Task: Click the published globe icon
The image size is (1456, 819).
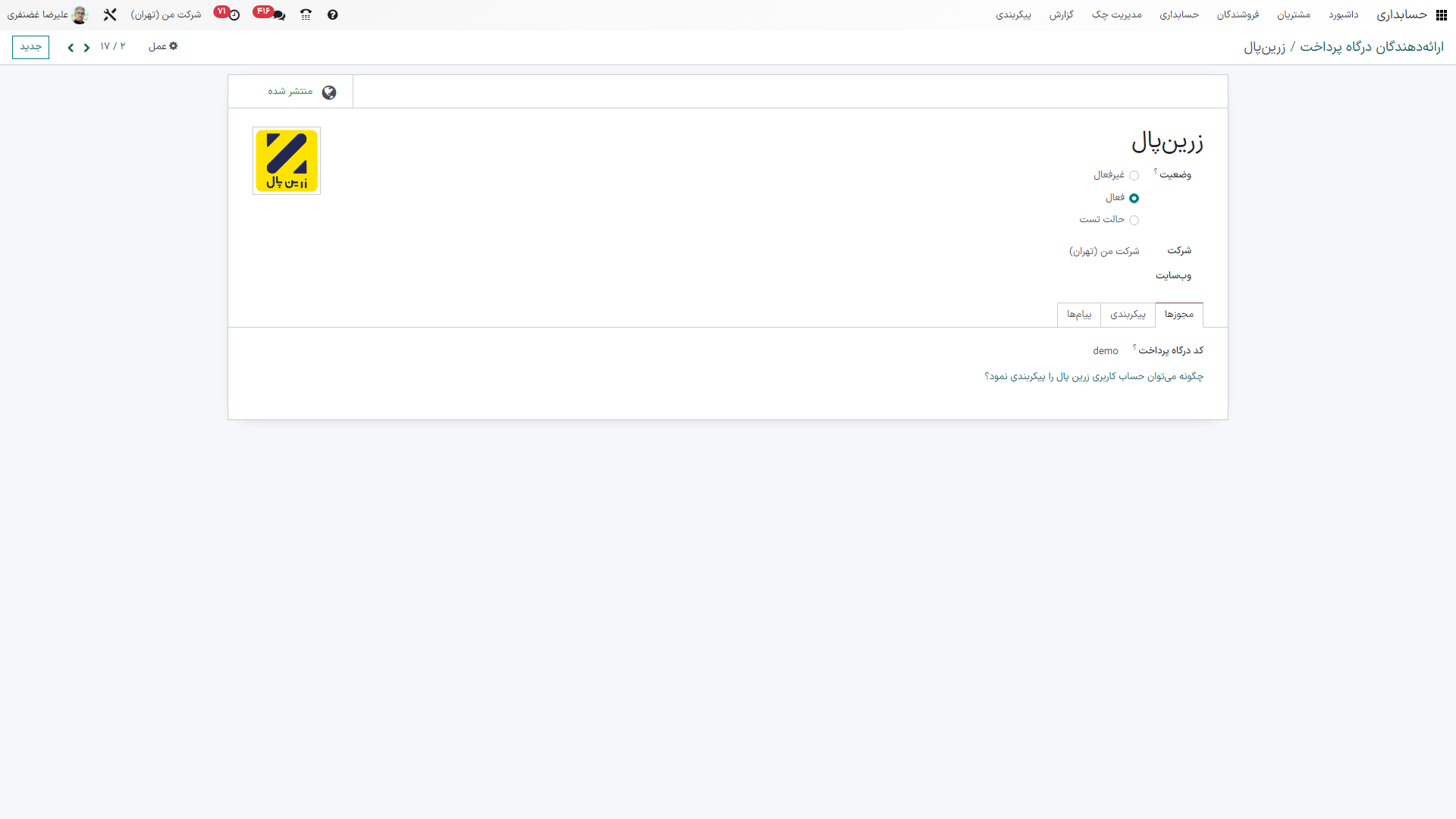Action: pyautogui.click(x=329, y=93)
